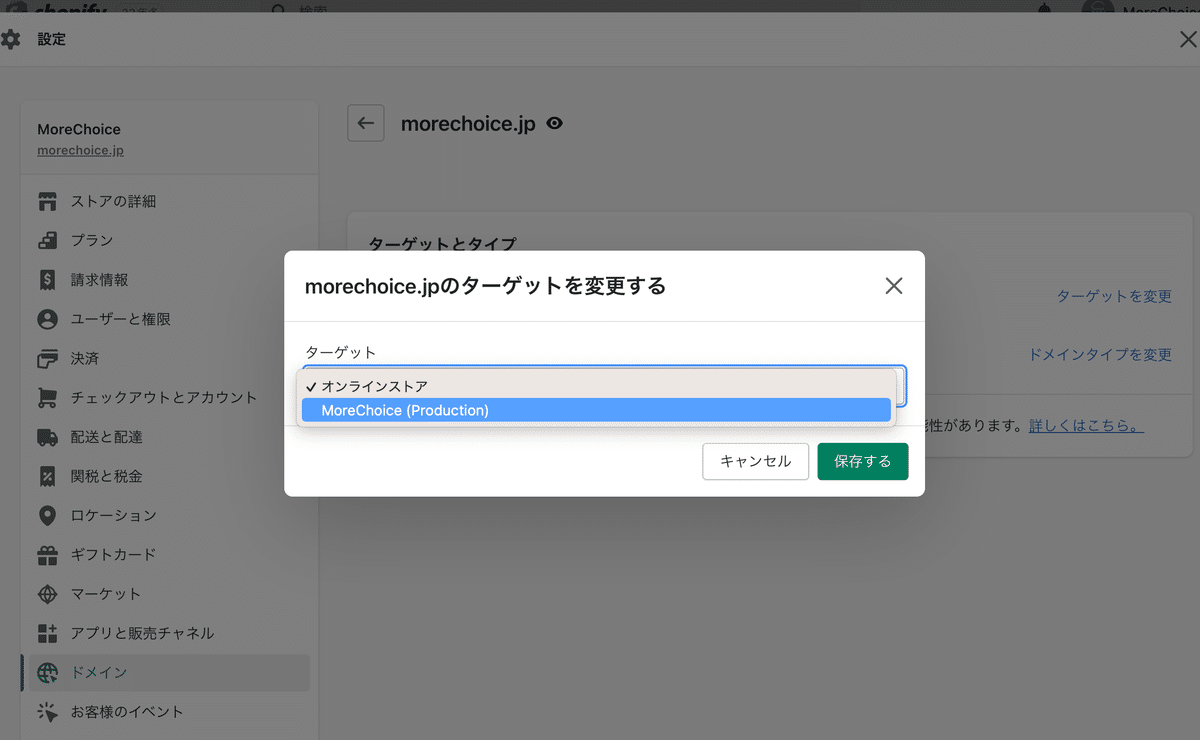
Task: Click the billing information receipt icon
Action: point(47,280)
